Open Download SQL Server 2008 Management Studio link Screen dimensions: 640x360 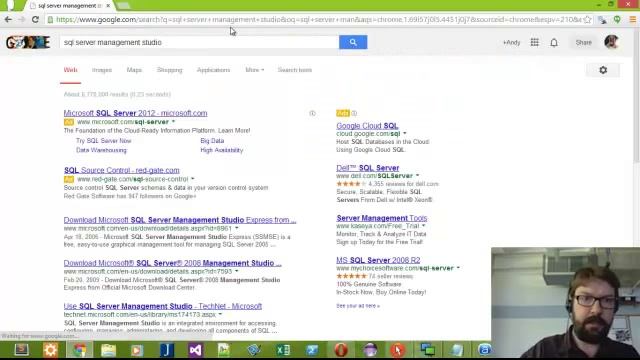tap(172, 263)
